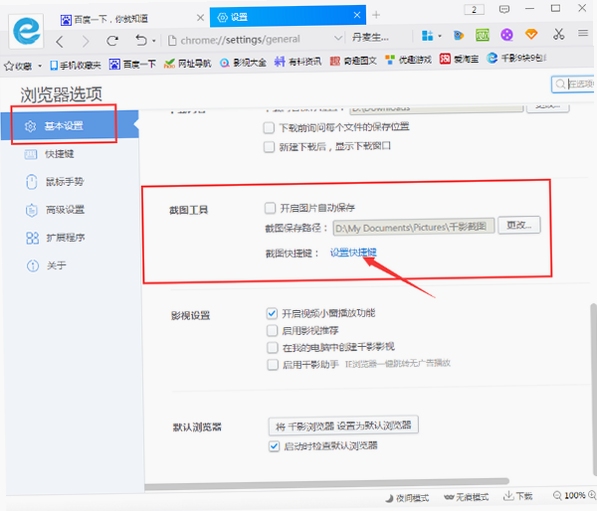The width and height of the screenshot is (597, 511).
Task: Click the undo restore tab icon
Action: pos(141,40)
